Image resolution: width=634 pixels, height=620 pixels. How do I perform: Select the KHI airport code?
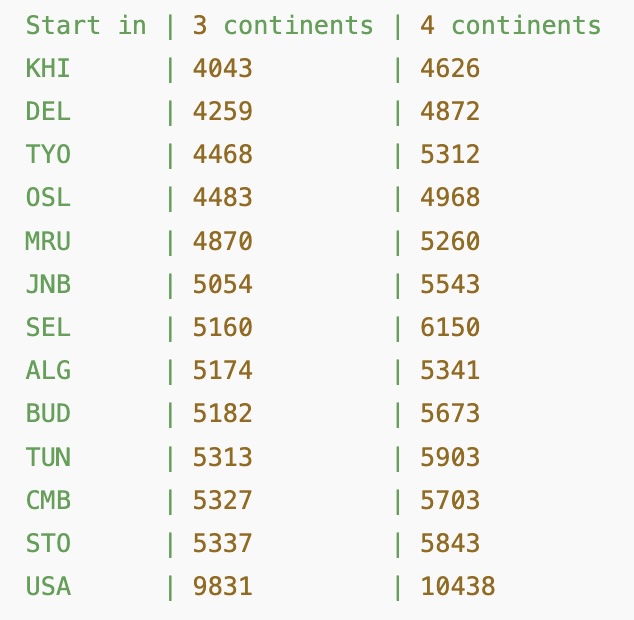tap(48, 69)
